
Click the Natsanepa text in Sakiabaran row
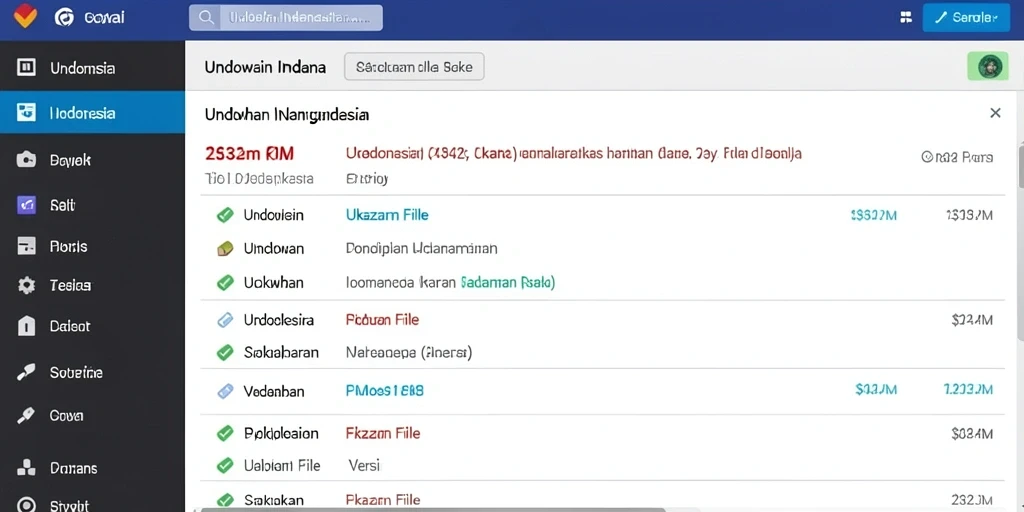click(x=408, y=353)
